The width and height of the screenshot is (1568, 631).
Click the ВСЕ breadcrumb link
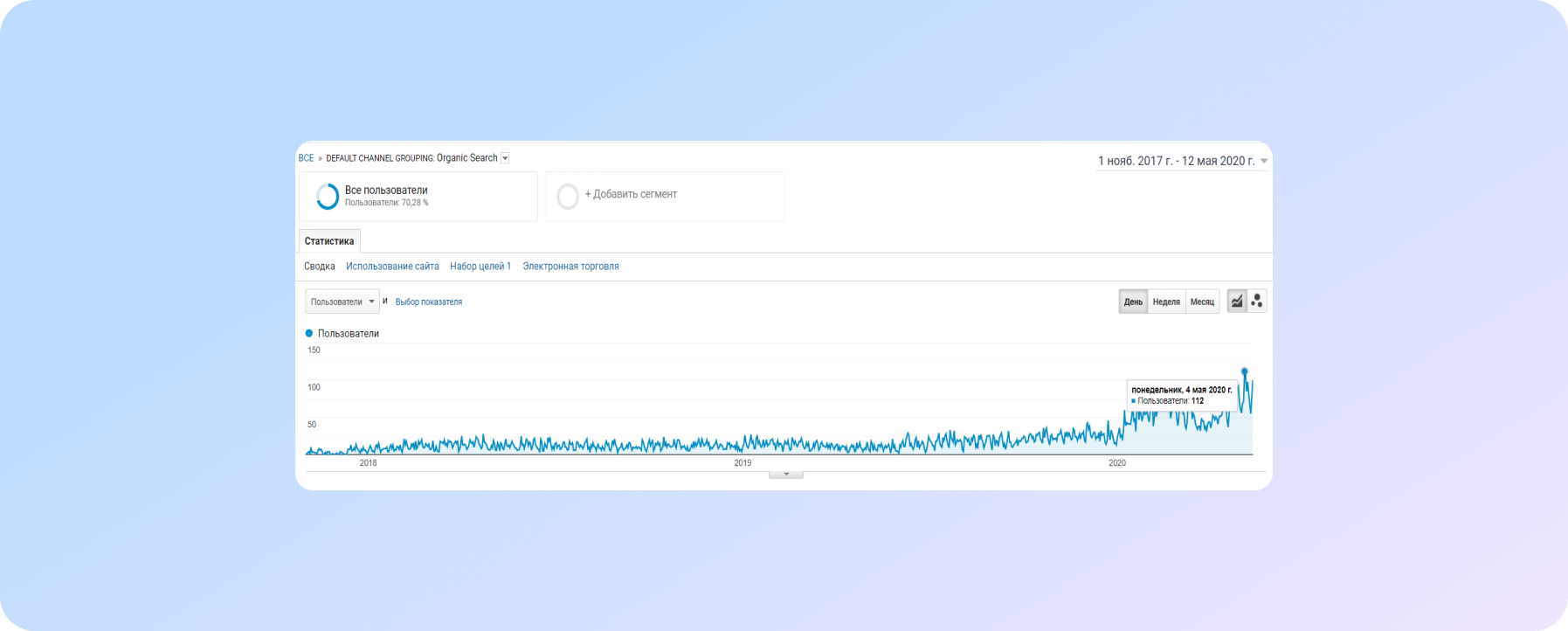click(x=306, y=158)
